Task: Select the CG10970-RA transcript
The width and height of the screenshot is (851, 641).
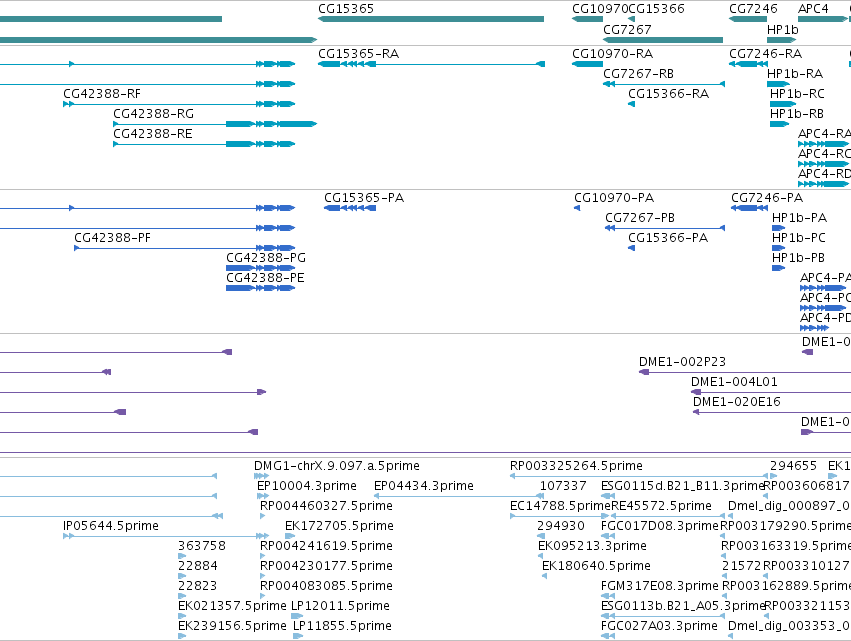Action: pos(587,64)
